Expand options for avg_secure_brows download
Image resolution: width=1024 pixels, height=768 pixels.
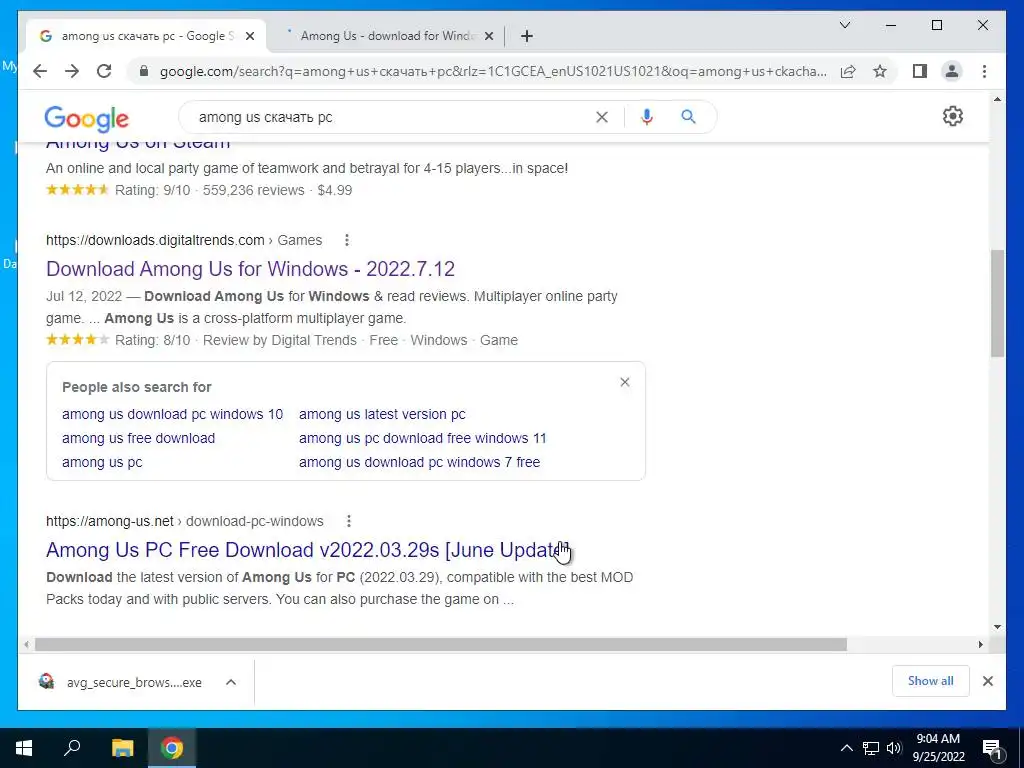231,682
